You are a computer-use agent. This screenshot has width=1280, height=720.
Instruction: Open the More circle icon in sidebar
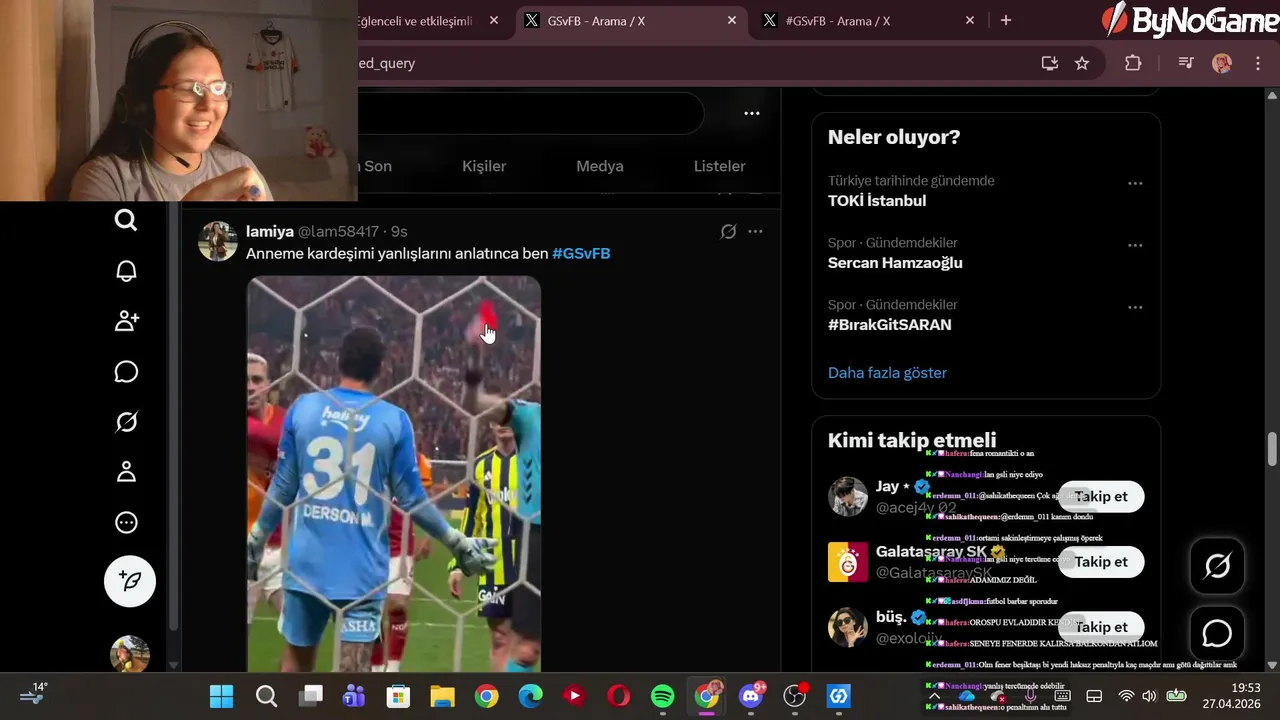[x=126, y=522]
